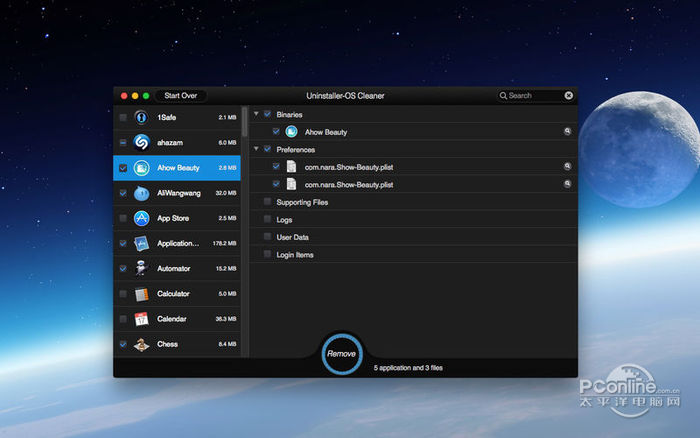The image size is (700, 438).
Task: Uncheck the Chess app checkbox
Action: (123, 344)
